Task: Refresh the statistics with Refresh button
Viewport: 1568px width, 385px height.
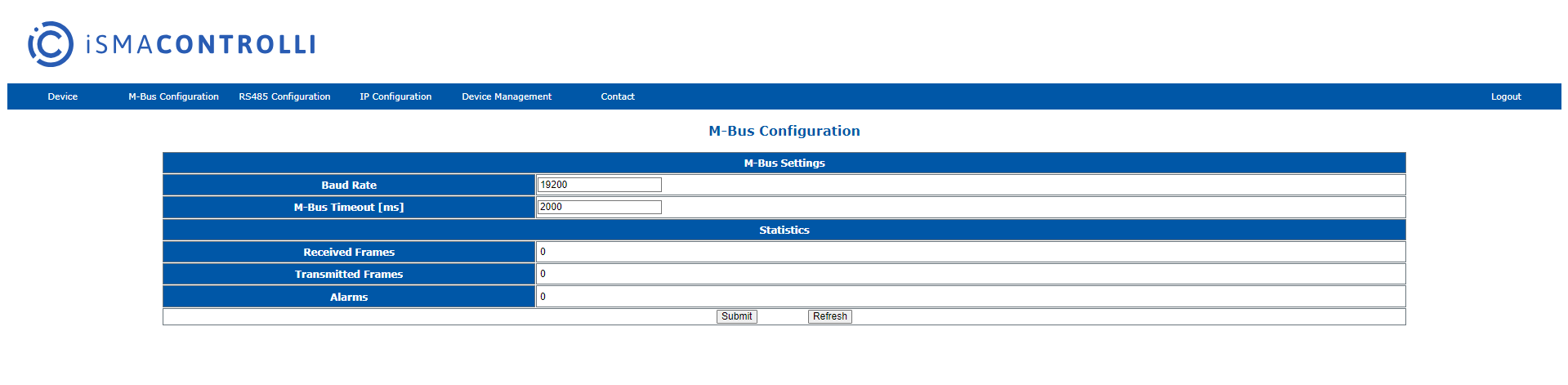Action: (x=830, y=316)
